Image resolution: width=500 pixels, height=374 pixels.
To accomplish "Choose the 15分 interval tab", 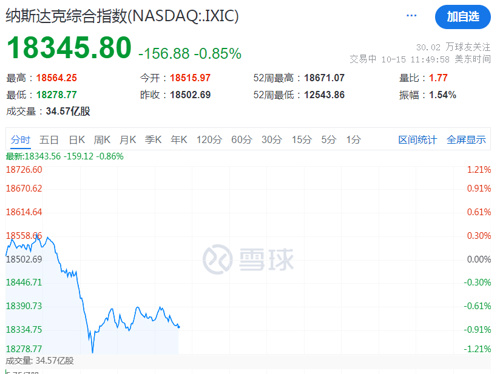I will [x=301, y=140].
